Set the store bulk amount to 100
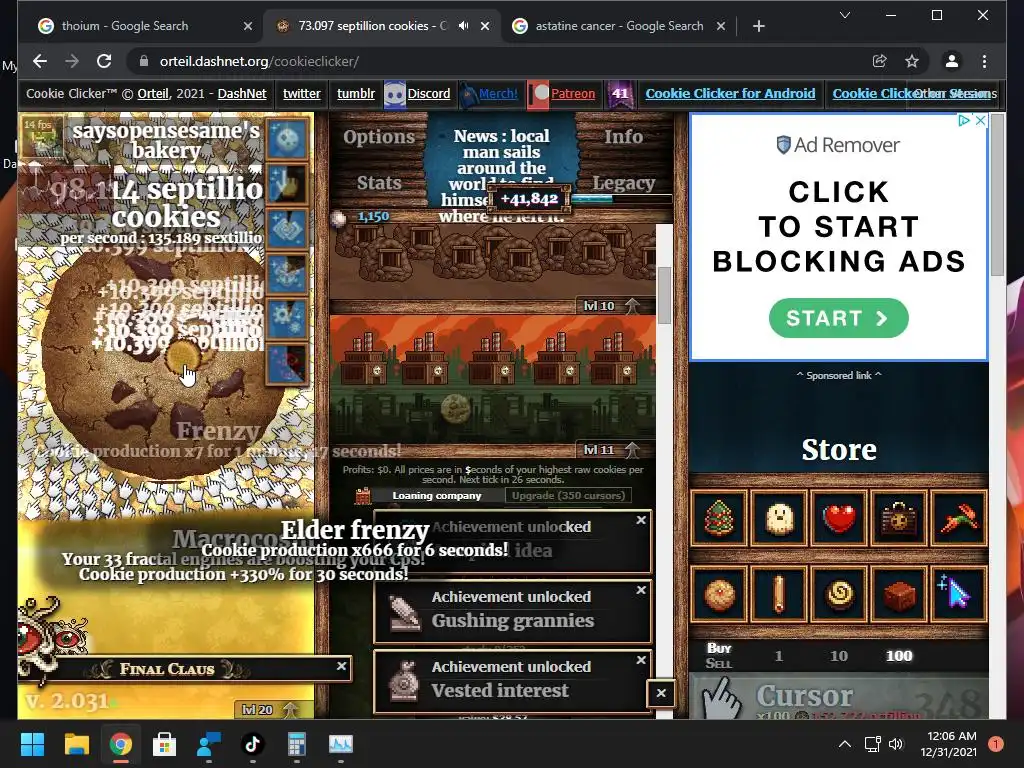 tap(899, 656)
